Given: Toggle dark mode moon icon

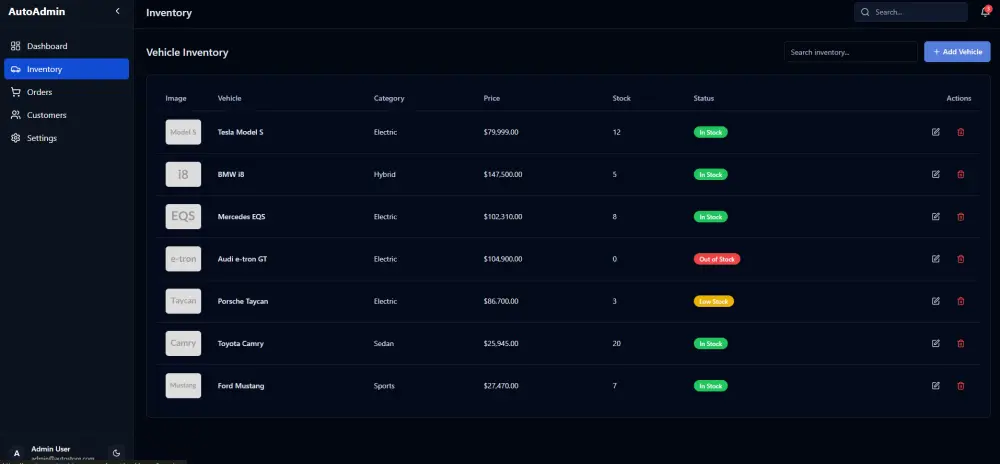Looking at the screenshot, I should [116, 453].
